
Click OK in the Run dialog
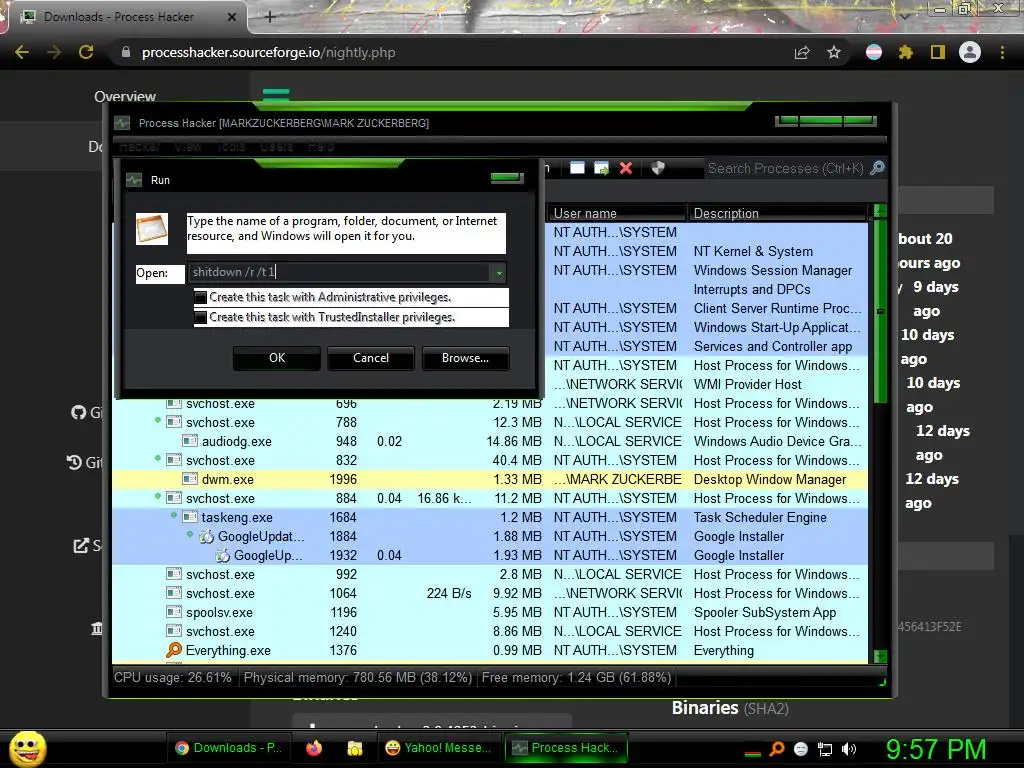pos(277,358)
